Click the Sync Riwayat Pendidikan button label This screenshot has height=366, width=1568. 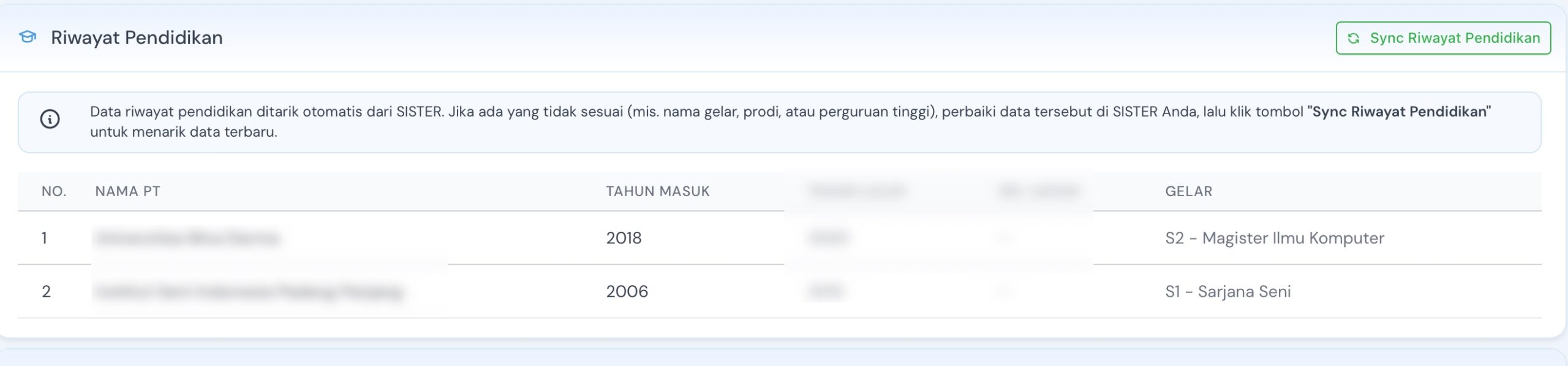tap(1455, 38)
